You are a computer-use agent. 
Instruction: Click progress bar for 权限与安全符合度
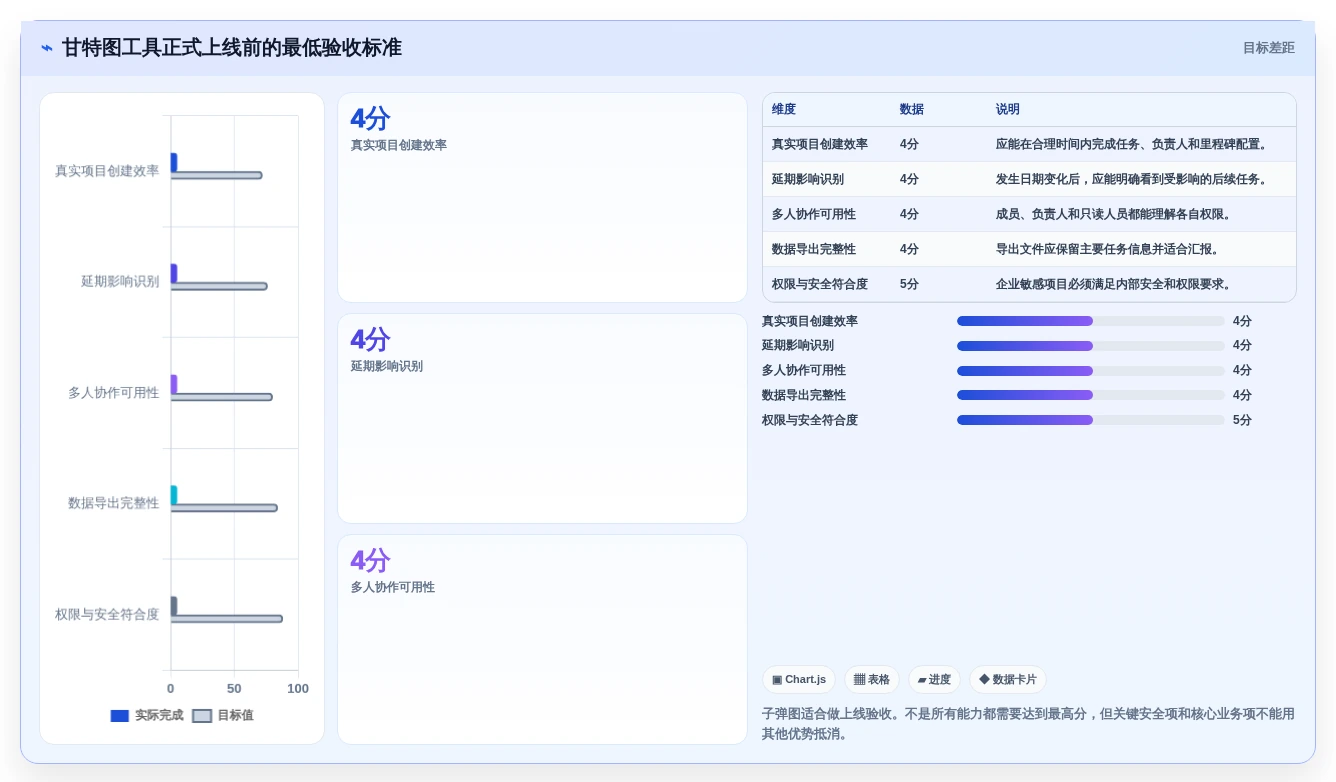1090,420
